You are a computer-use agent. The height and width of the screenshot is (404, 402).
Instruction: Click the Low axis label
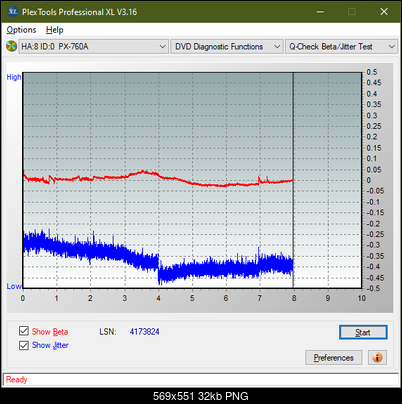(14, 286)
